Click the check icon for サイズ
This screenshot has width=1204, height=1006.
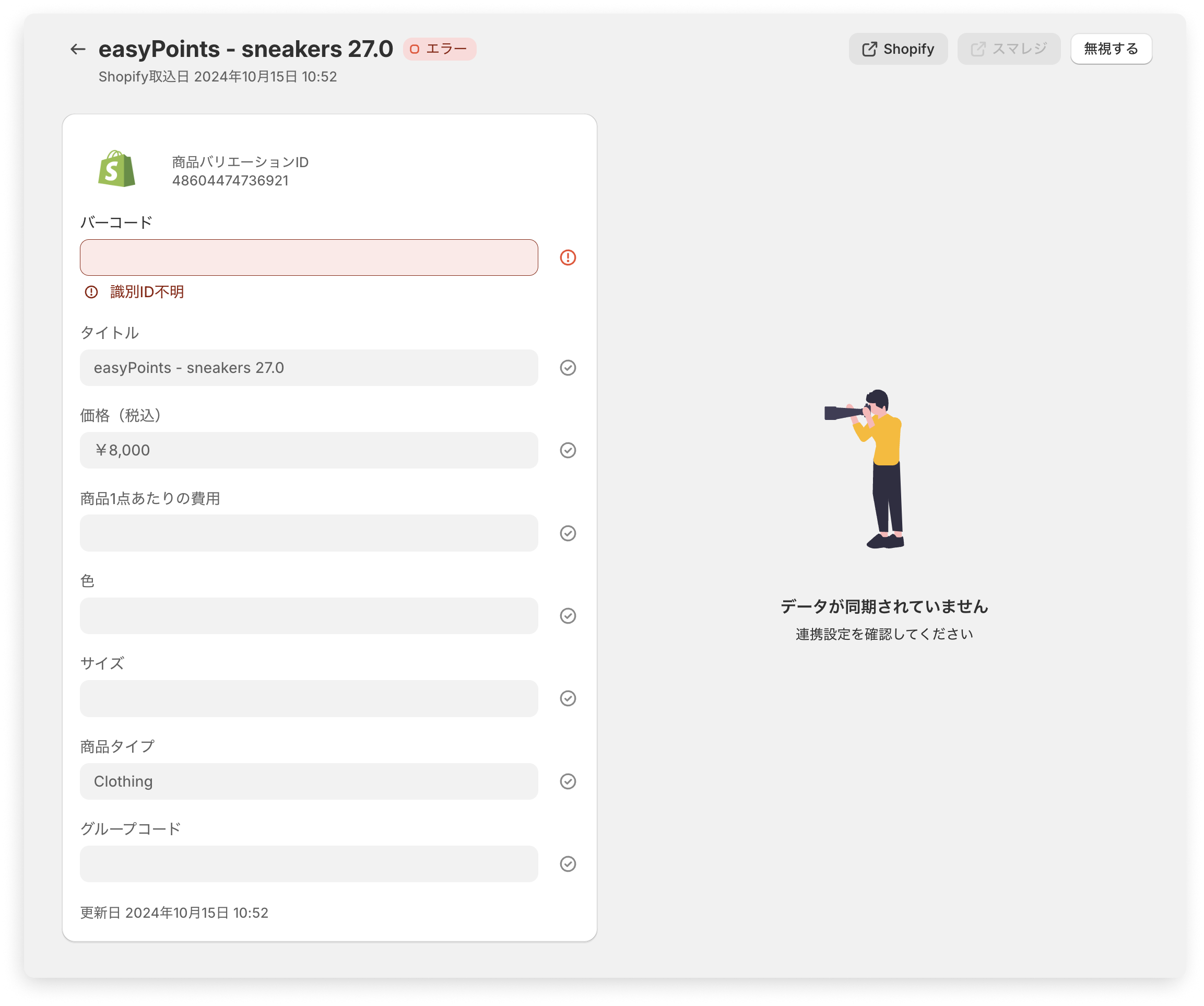pyautogui.click(x=568, y=698)
